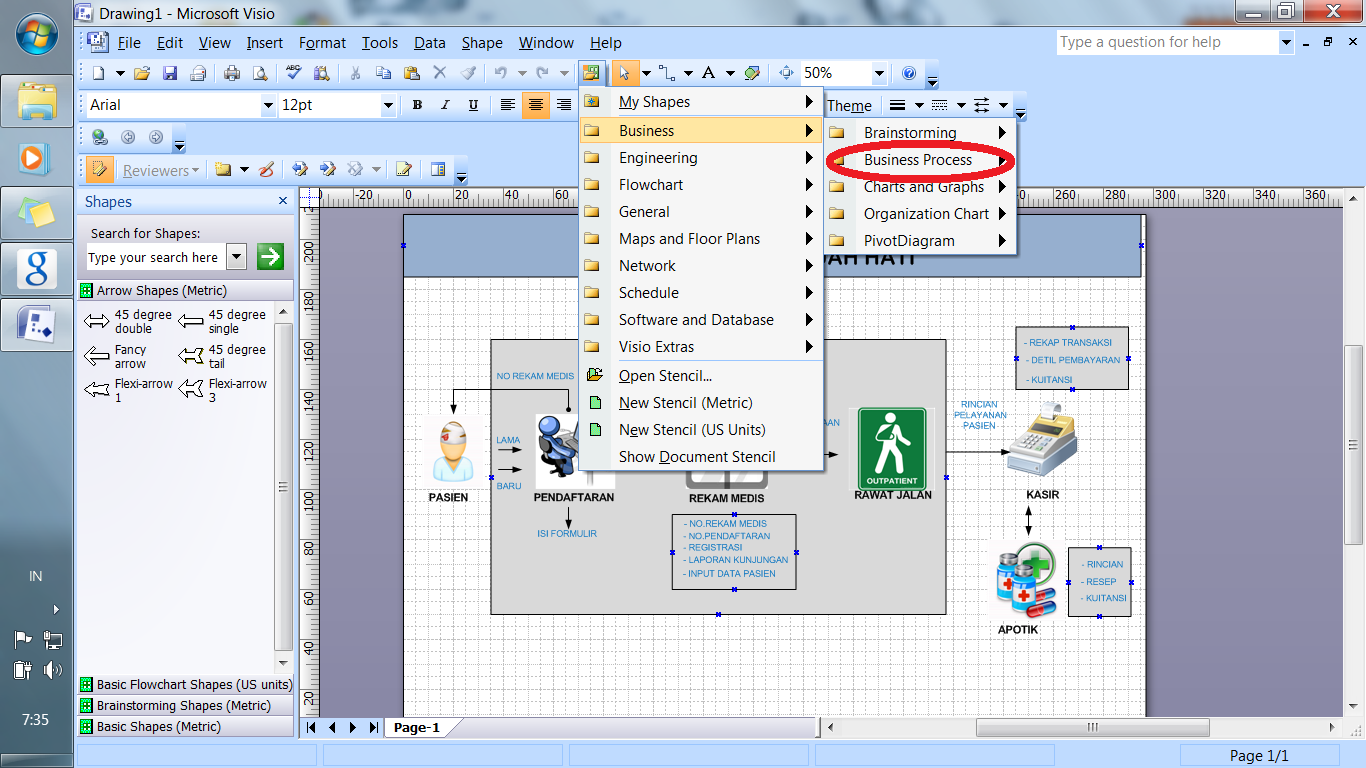Expand the 50% zoom level dropdown

pyautogui.click(x=879, y=73)
